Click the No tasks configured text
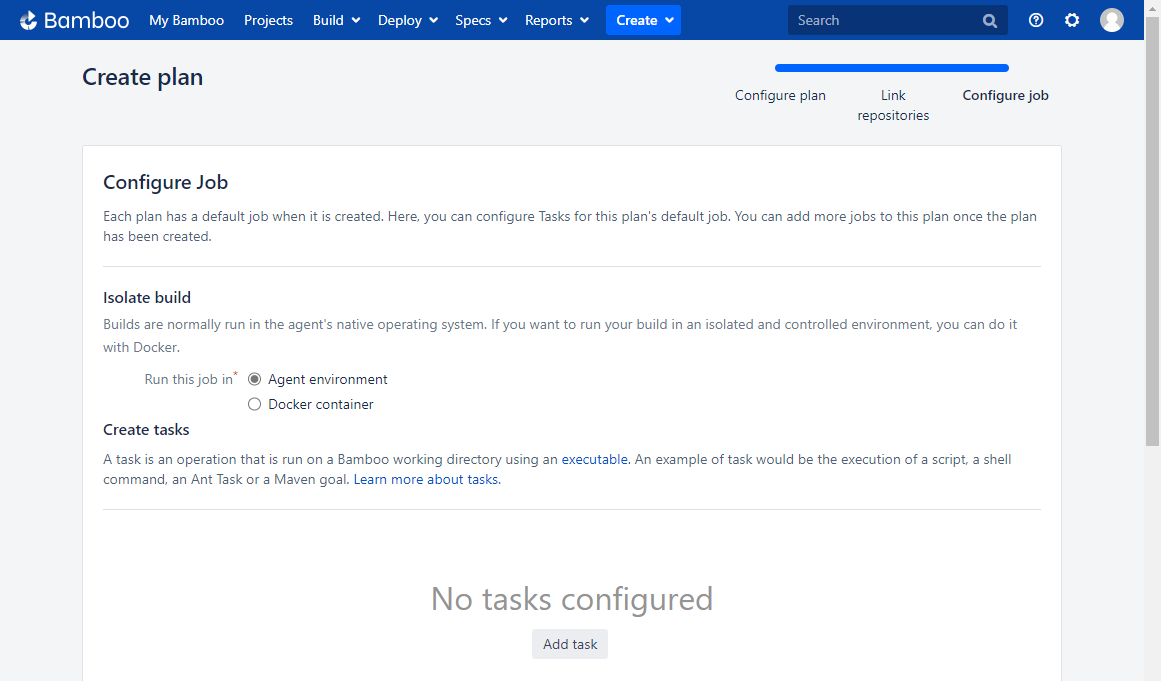The image size is (1161, 681). coord(572,599)
